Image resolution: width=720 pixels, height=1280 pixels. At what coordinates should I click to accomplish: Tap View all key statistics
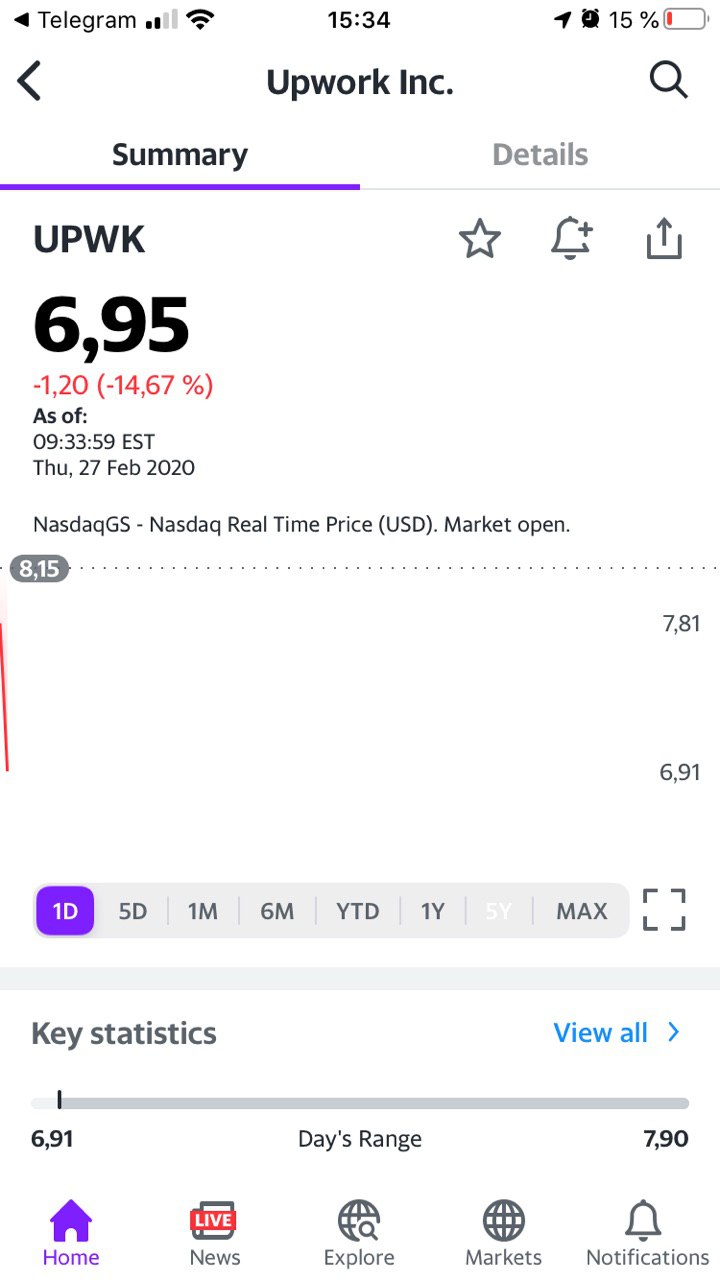(x=600, y=1033)
